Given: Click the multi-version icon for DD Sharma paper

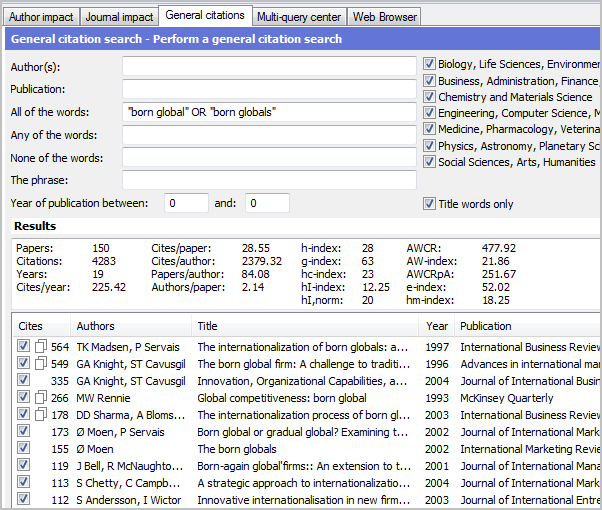Looking at the screenshot, I should tap(41, 414).
